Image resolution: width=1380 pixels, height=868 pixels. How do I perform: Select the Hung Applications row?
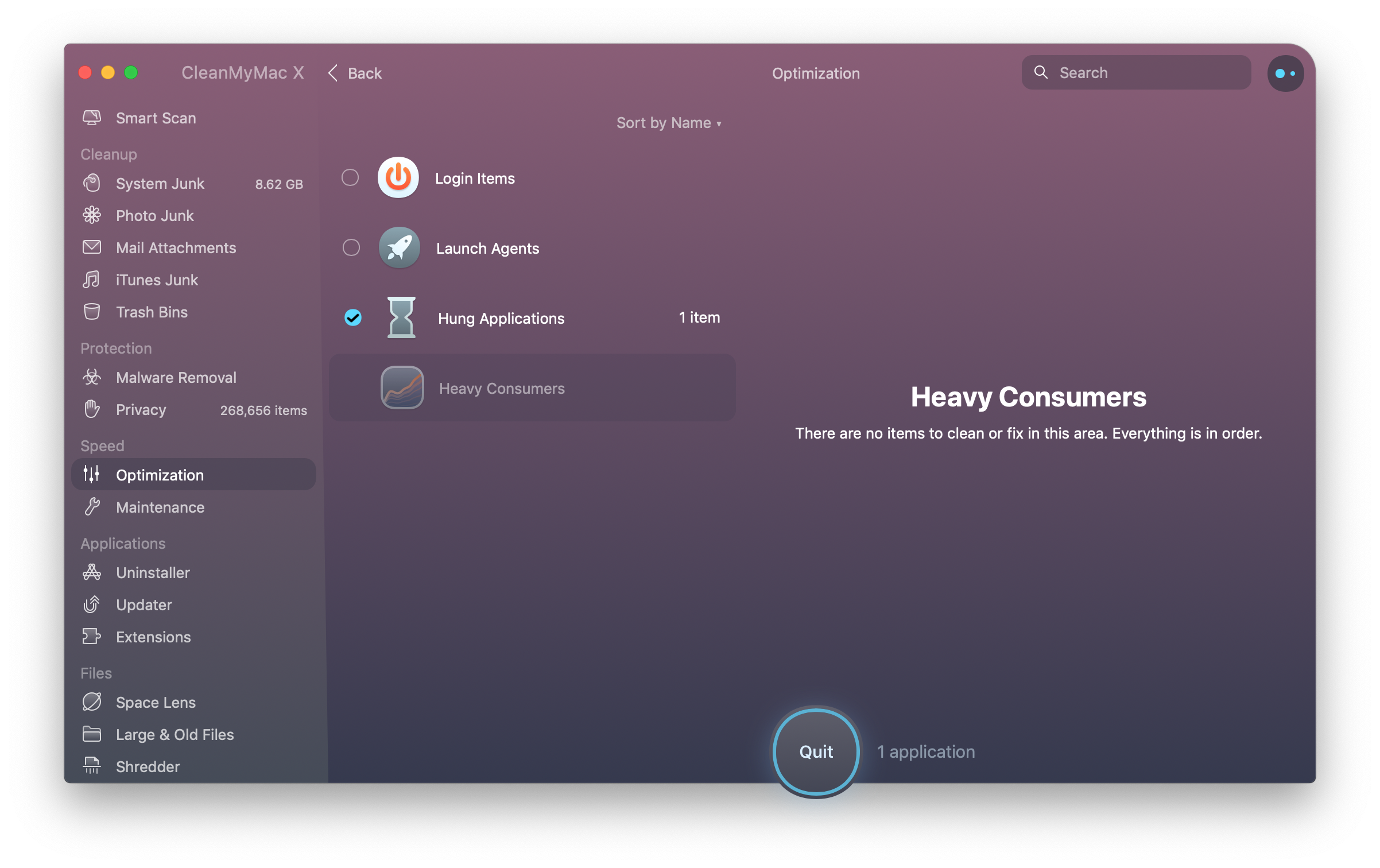(x=532, y=317)
